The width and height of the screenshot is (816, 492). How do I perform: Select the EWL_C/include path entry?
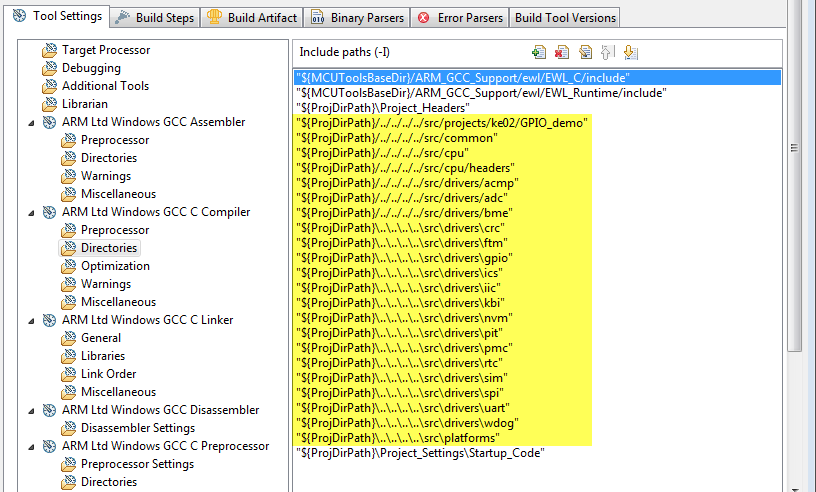pyautogui.click(x=537, y=78)
